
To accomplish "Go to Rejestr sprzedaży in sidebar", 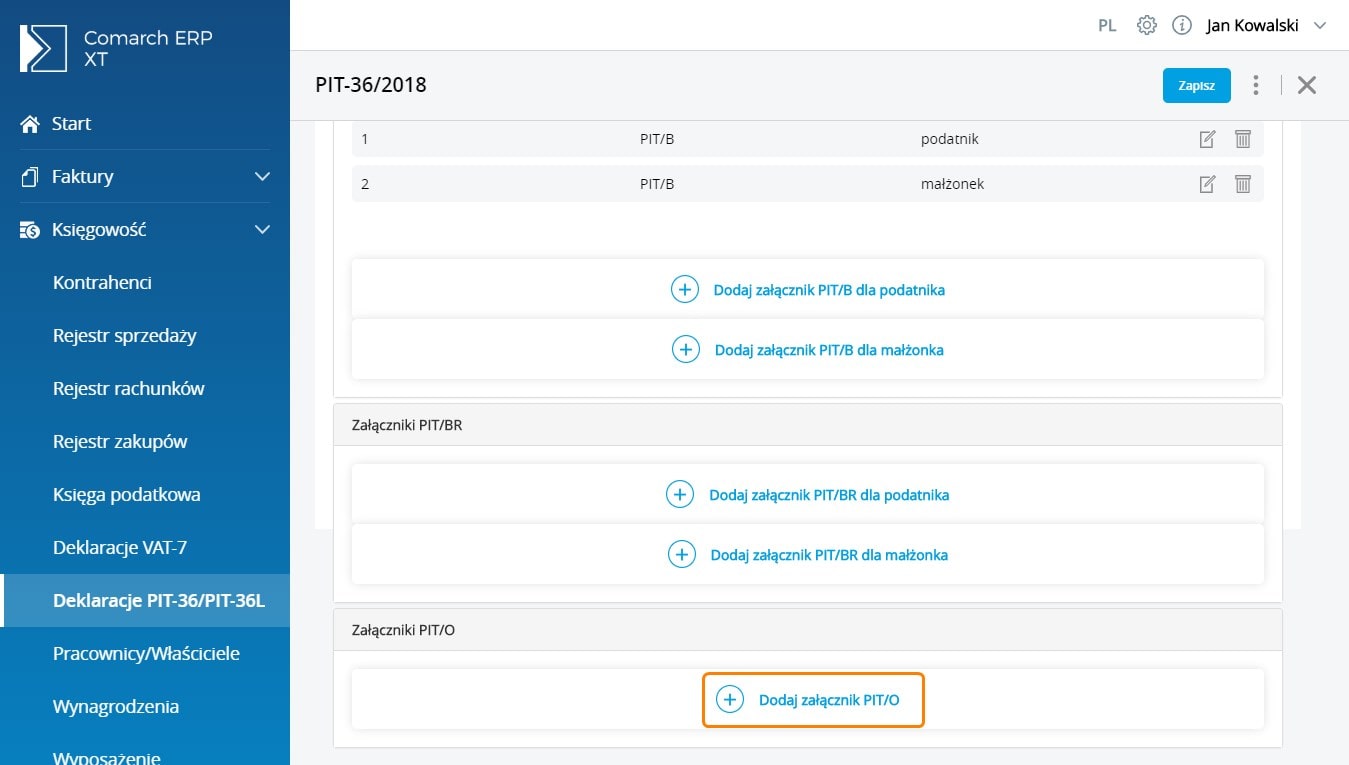I will tap(124, 336).
